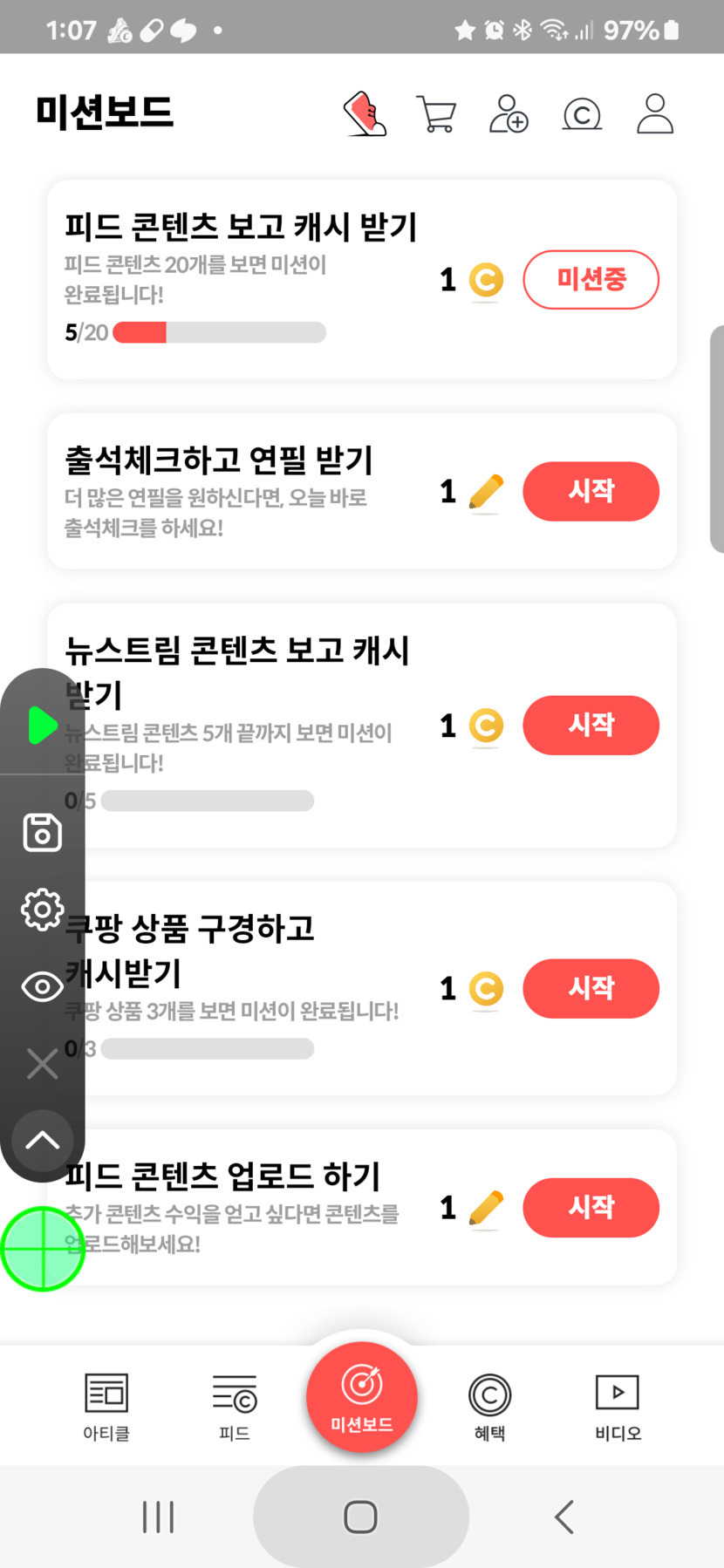Image resolution: width=724 pixels, height=1568 pixels.
Task: Tap the green crosshair target circle
Action: click(42, 1249)
